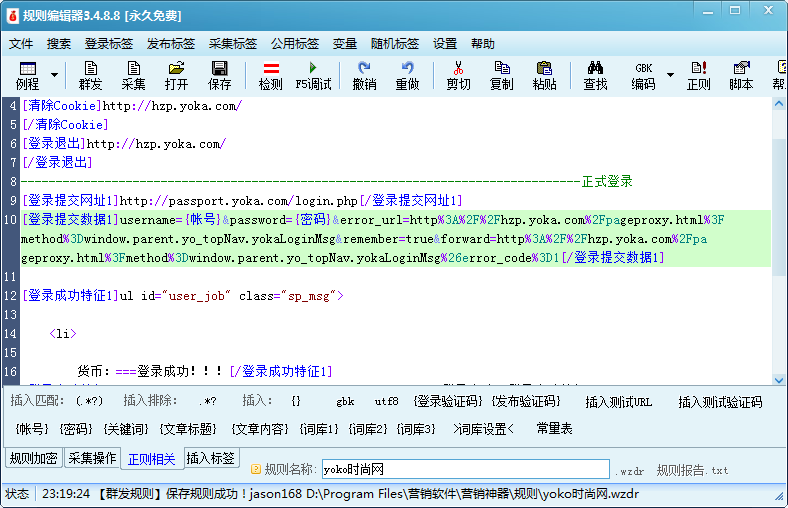Open the 变量 menu
Image resolution: width=788 pixels, height=508 pixels.
[345, 44]
